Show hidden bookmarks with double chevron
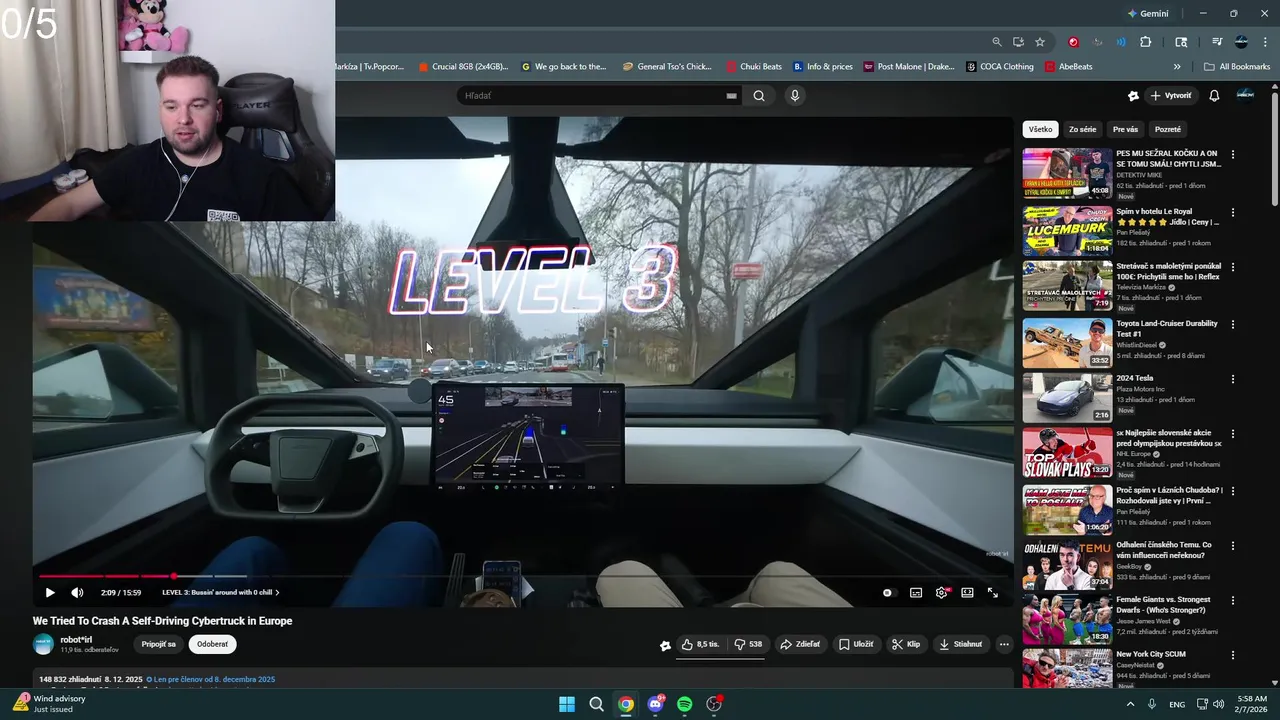 click(1177, 67)
